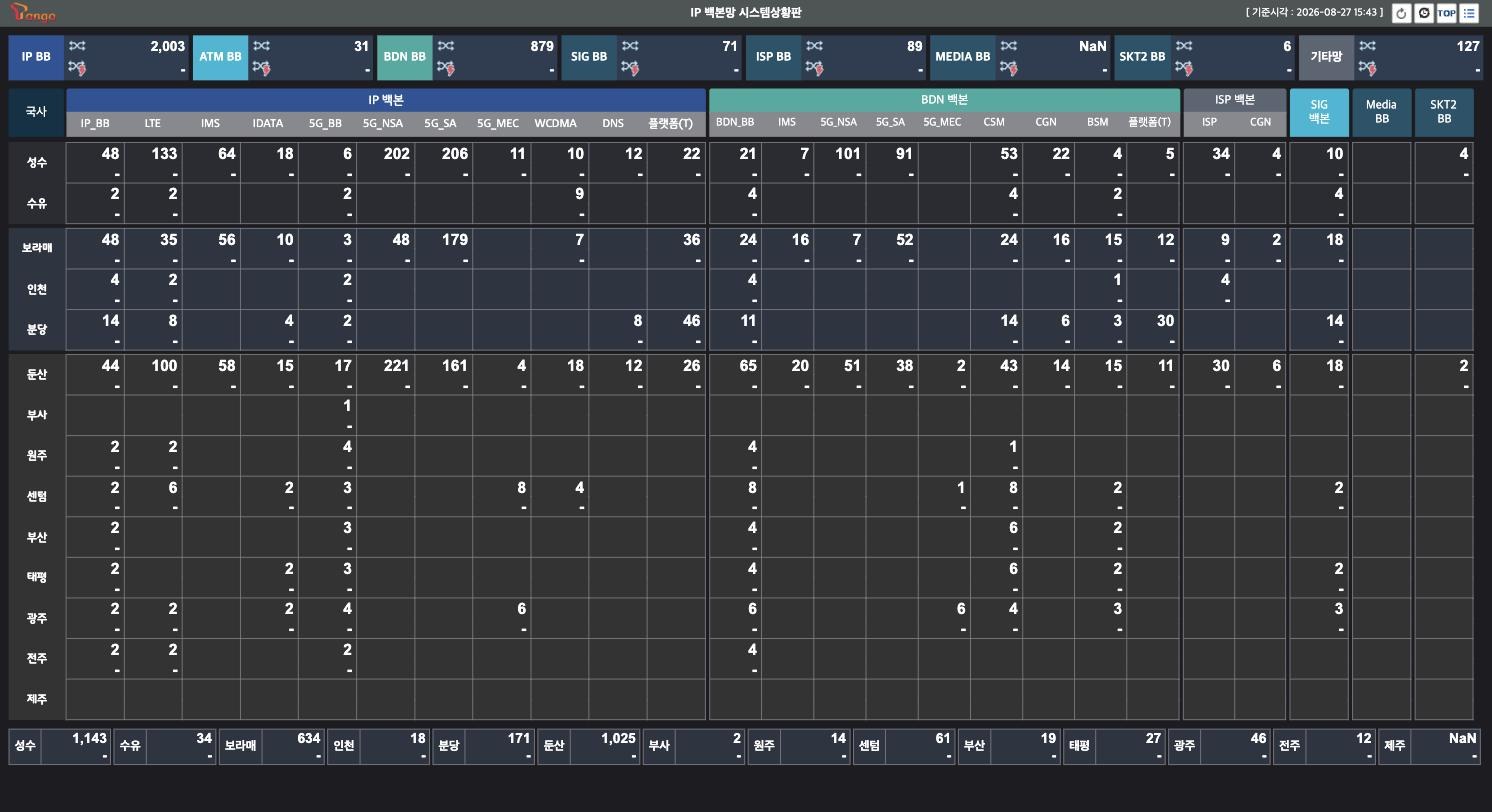Viewport: 1492px width, 812px height.
Task: Select the ATM BB summary tab
Action: click(220, 57)
